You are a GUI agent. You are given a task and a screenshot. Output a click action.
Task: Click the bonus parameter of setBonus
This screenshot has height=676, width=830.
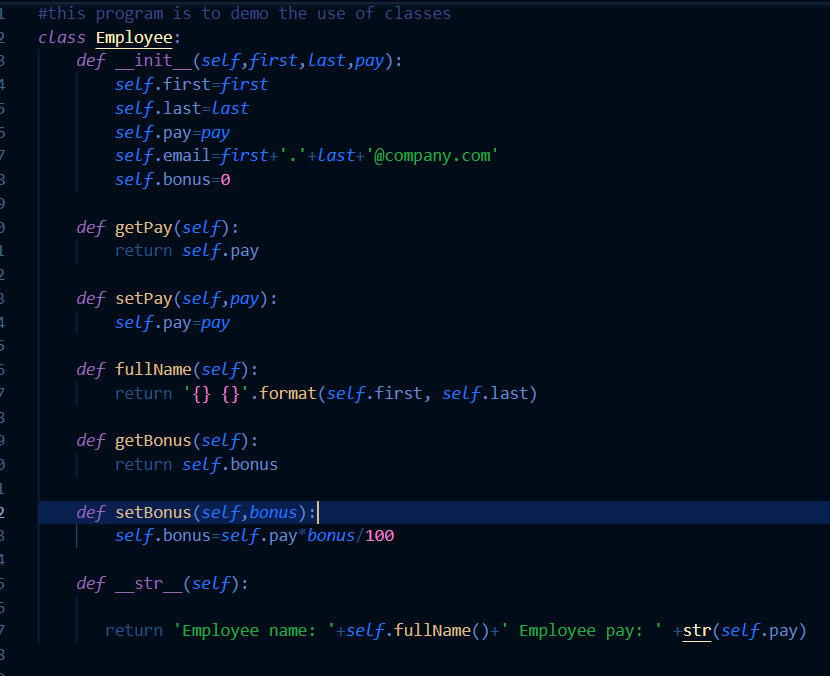272,511
